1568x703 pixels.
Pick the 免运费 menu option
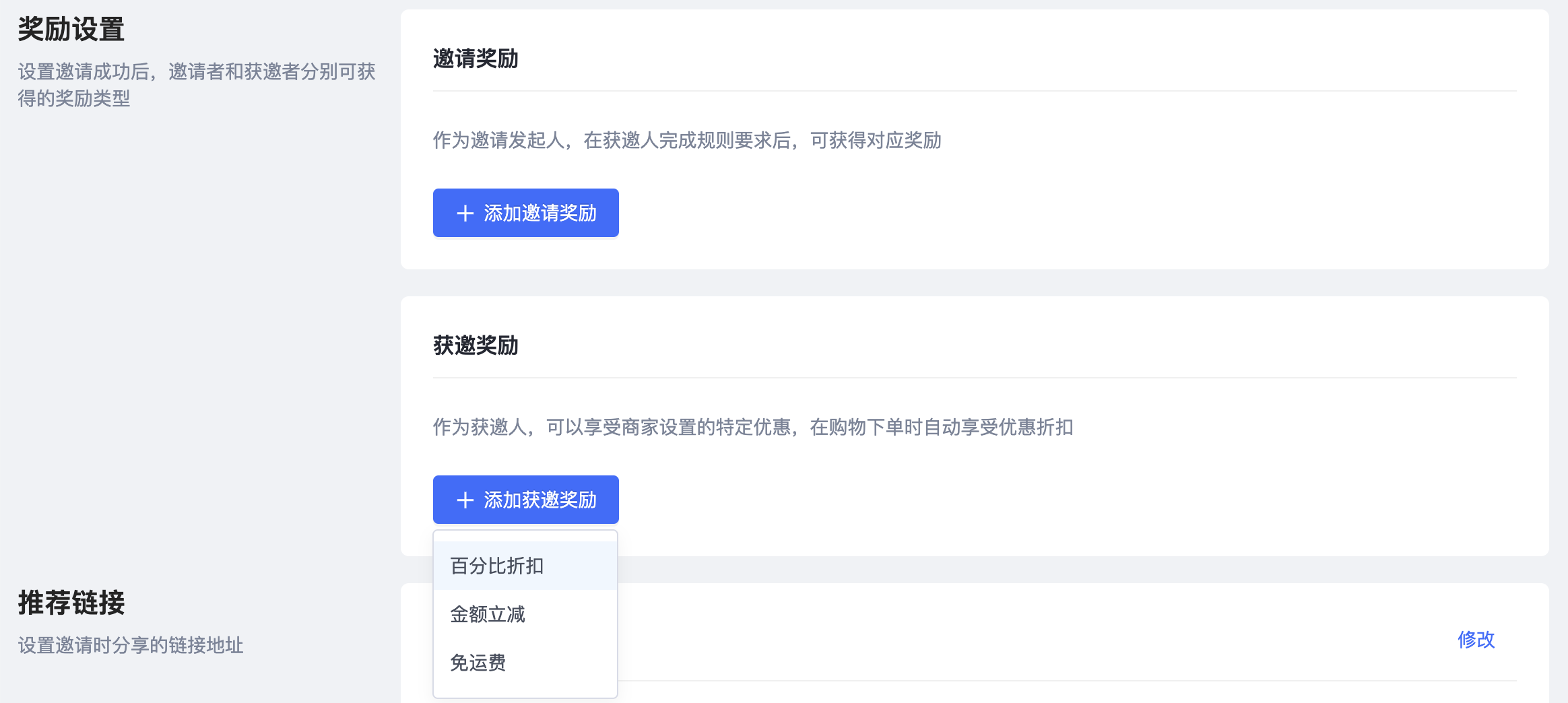tap(478, 663)
